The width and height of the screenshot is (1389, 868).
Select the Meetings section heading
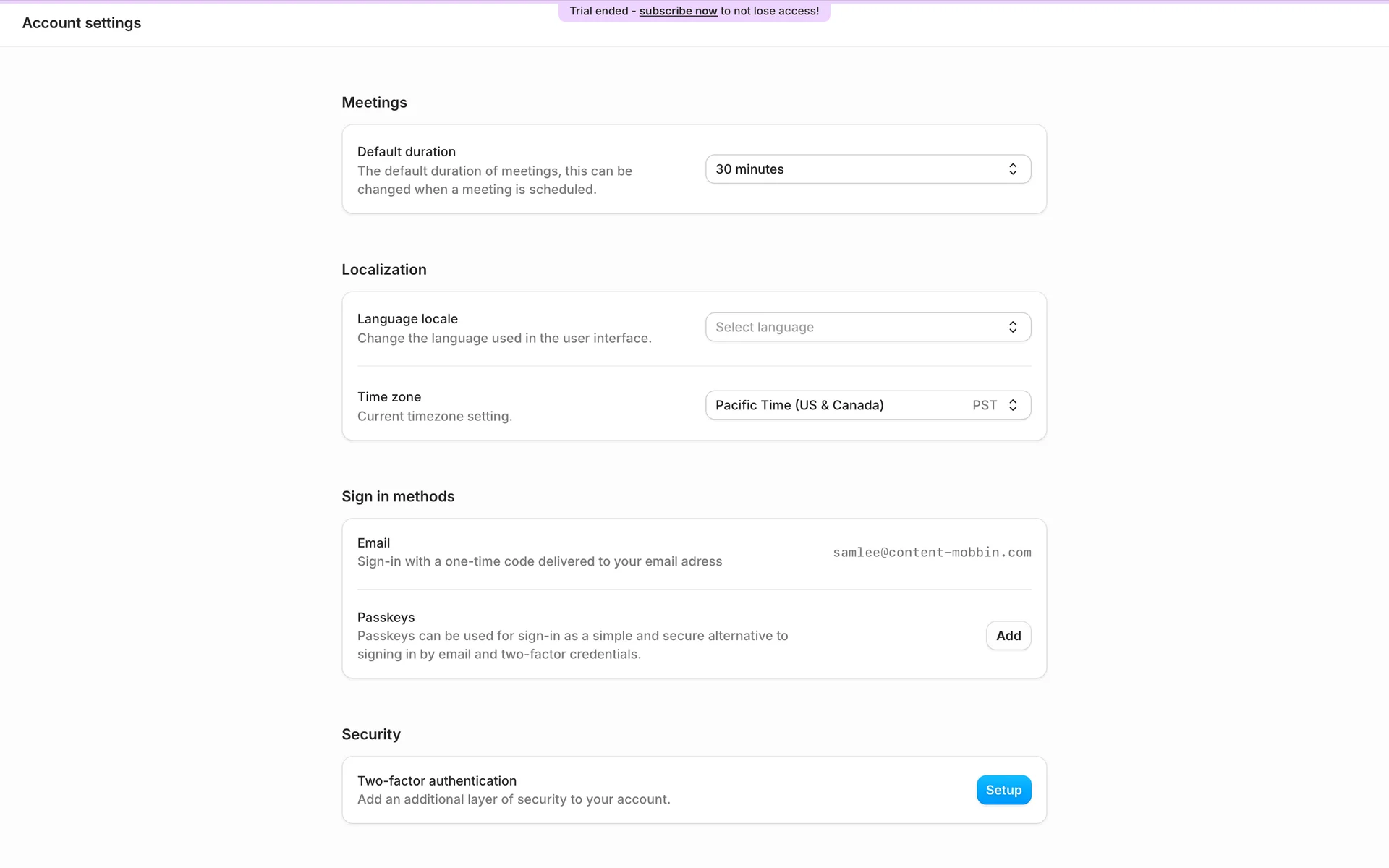tap(374, 103)
